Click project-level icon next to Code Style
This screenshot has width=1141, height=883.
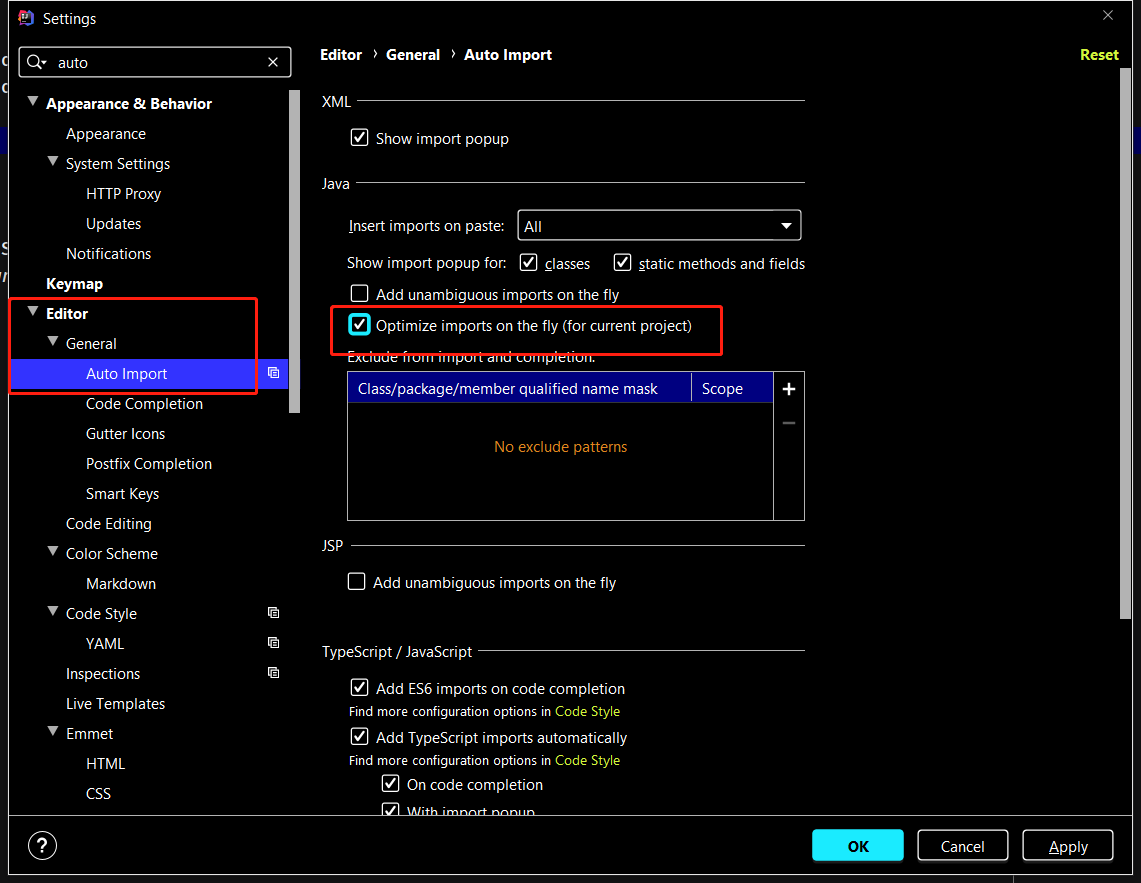[x=273, y=613]
